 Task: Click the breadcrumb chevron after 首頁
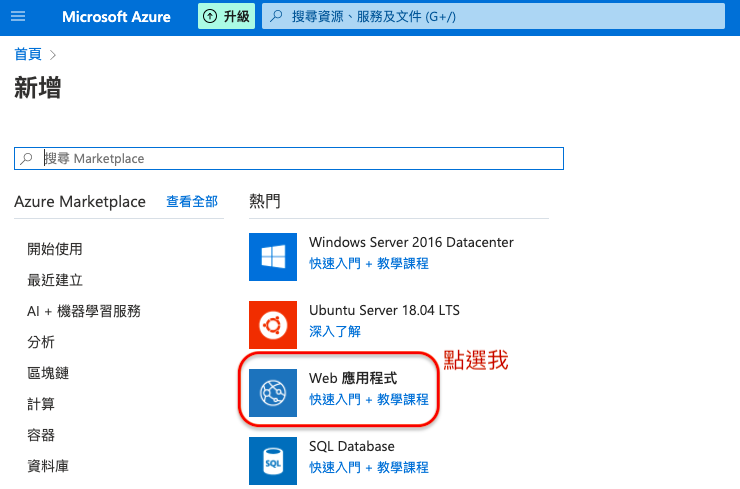point(53,55)
